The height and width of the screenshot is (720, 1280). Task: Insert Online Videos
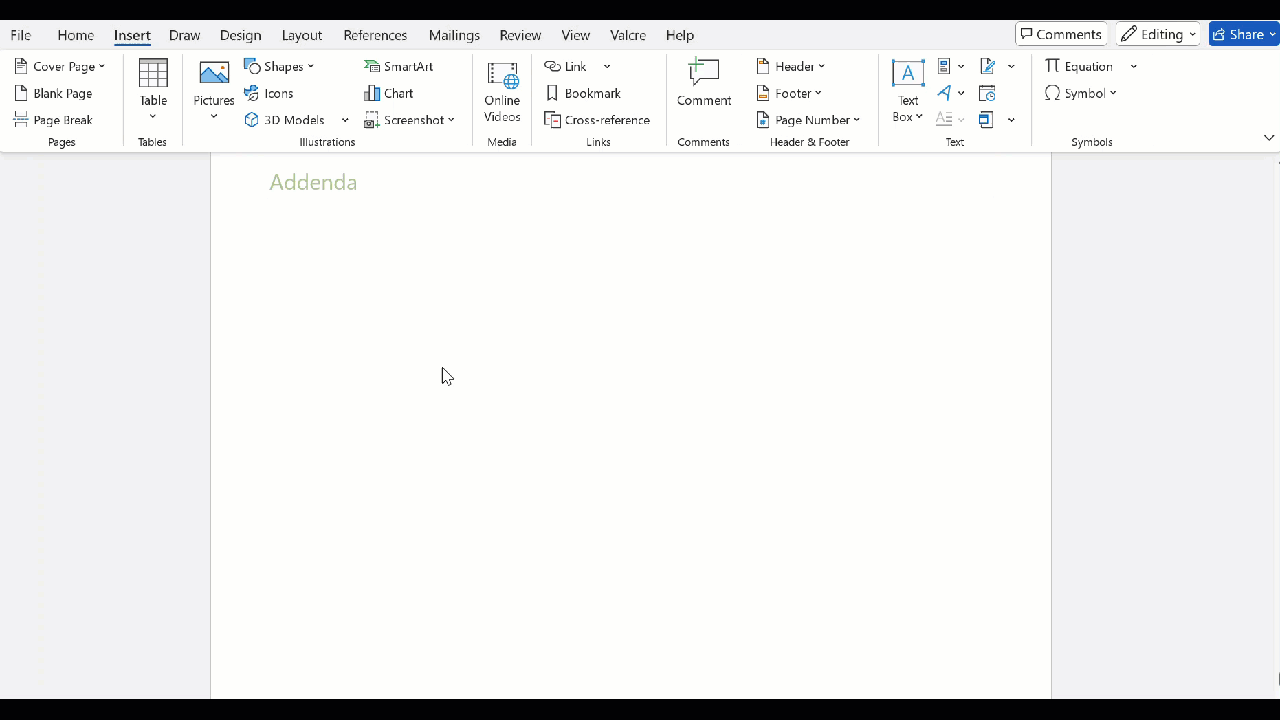(502, 92)
